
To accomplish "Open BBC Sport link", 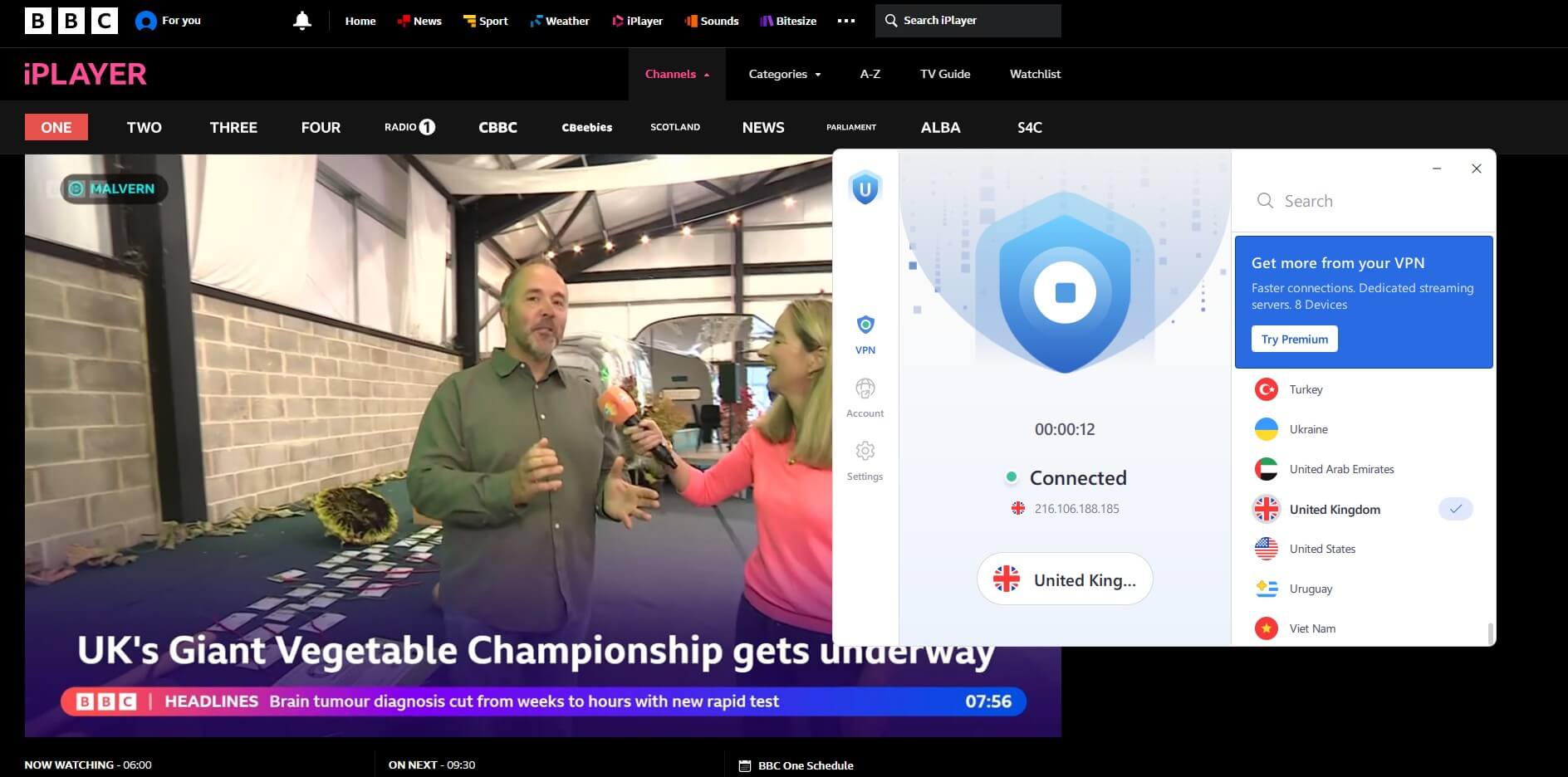I will [x=486, y=21].
